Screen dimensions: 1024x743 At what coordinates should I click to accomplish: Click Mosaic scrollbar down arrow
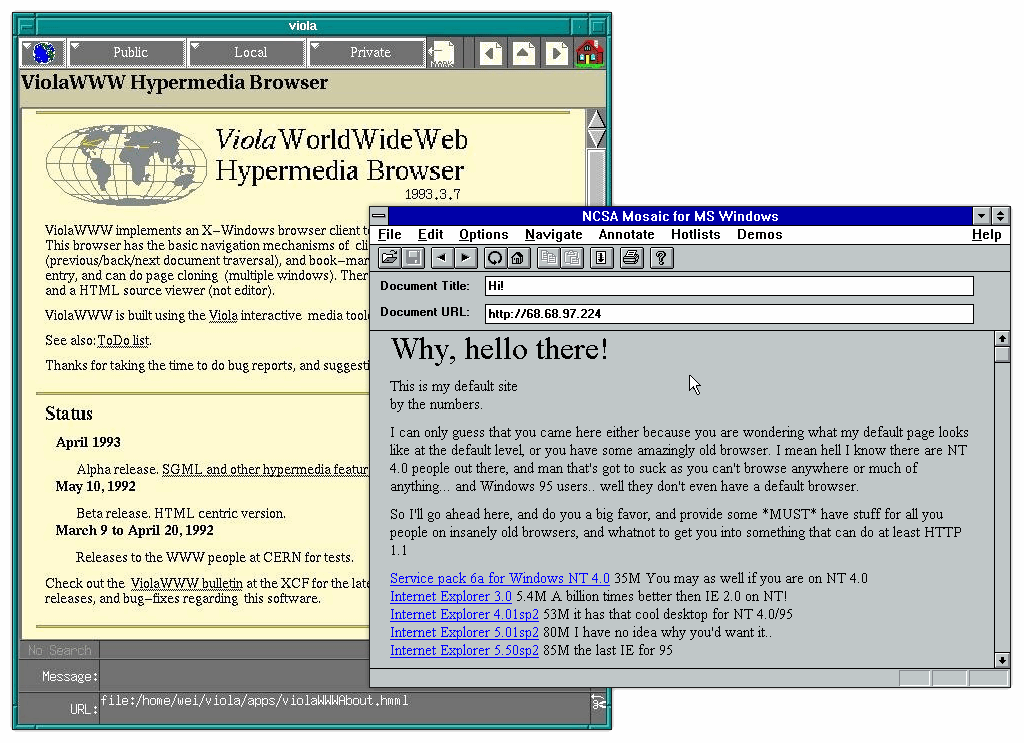pyautogui.click(x=1002, y=660)
